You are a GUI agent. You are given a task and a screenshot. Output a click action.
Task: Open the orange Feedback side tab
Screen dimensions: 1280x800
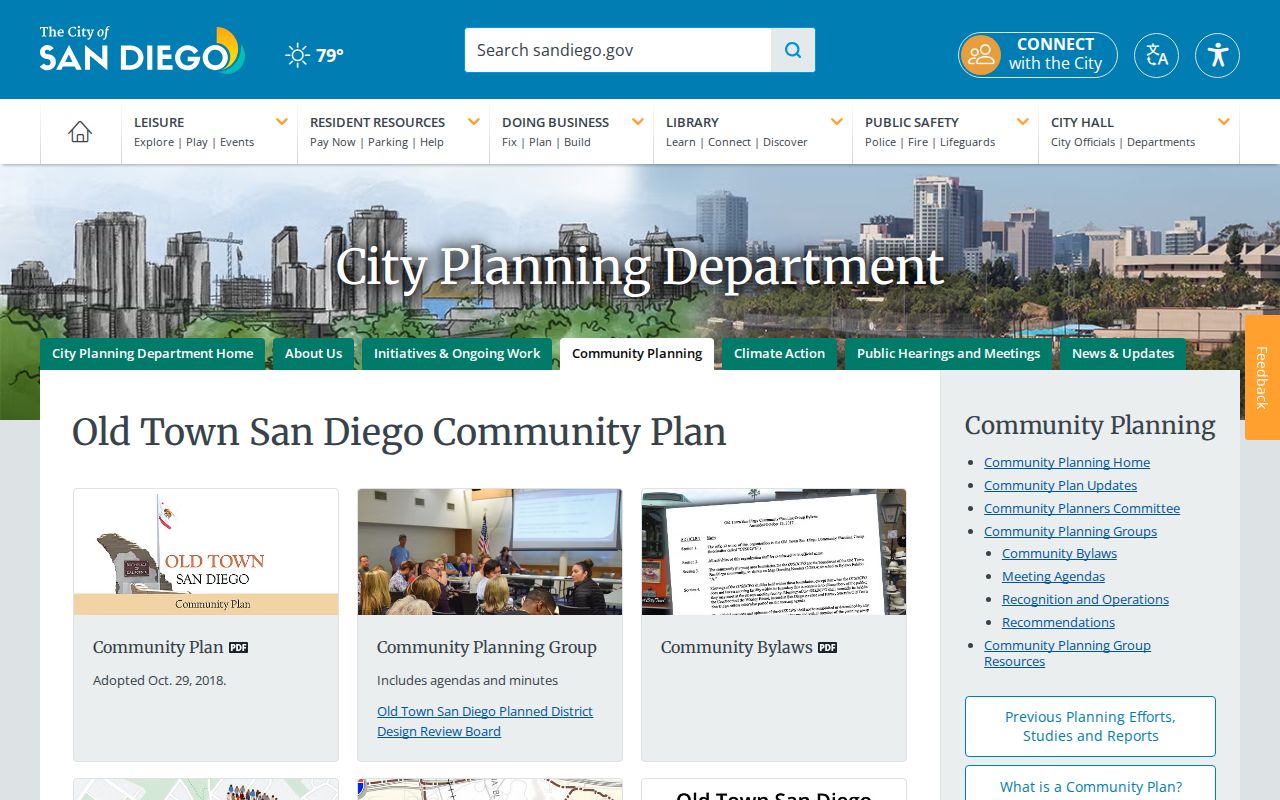point(1262,378)
